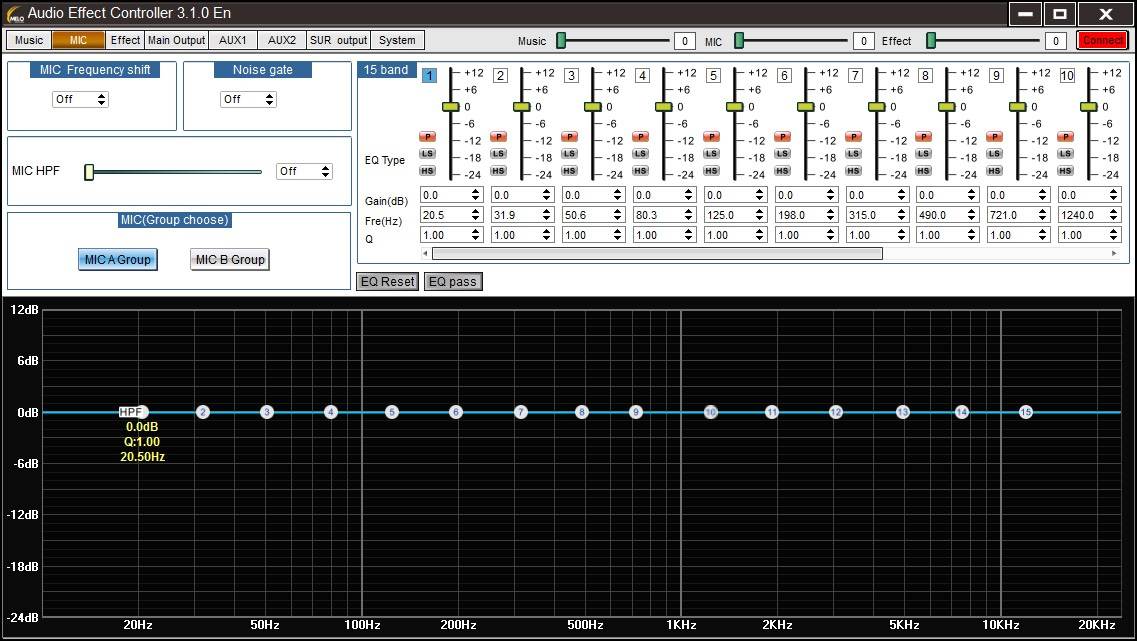Click the right arrow of band scrollbar
The width and height of the screenshot is (1137, 641).
click(x=1115, y=254)
